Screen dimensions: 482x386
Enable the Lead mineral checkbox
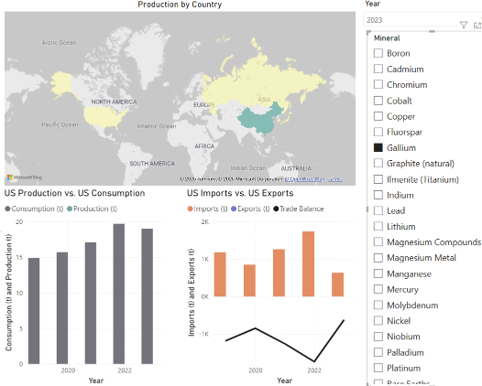tap(378, 211)
